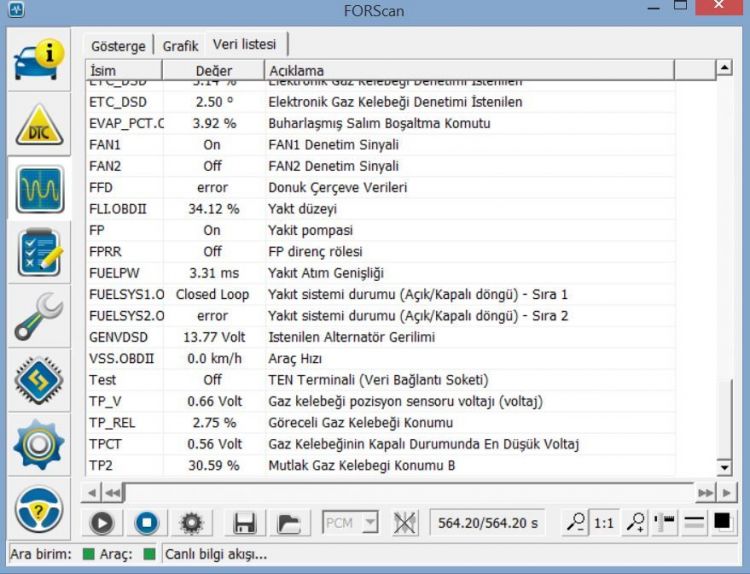Stop the data stream
The height and width of the screenshot is (574, 750).
146,523
